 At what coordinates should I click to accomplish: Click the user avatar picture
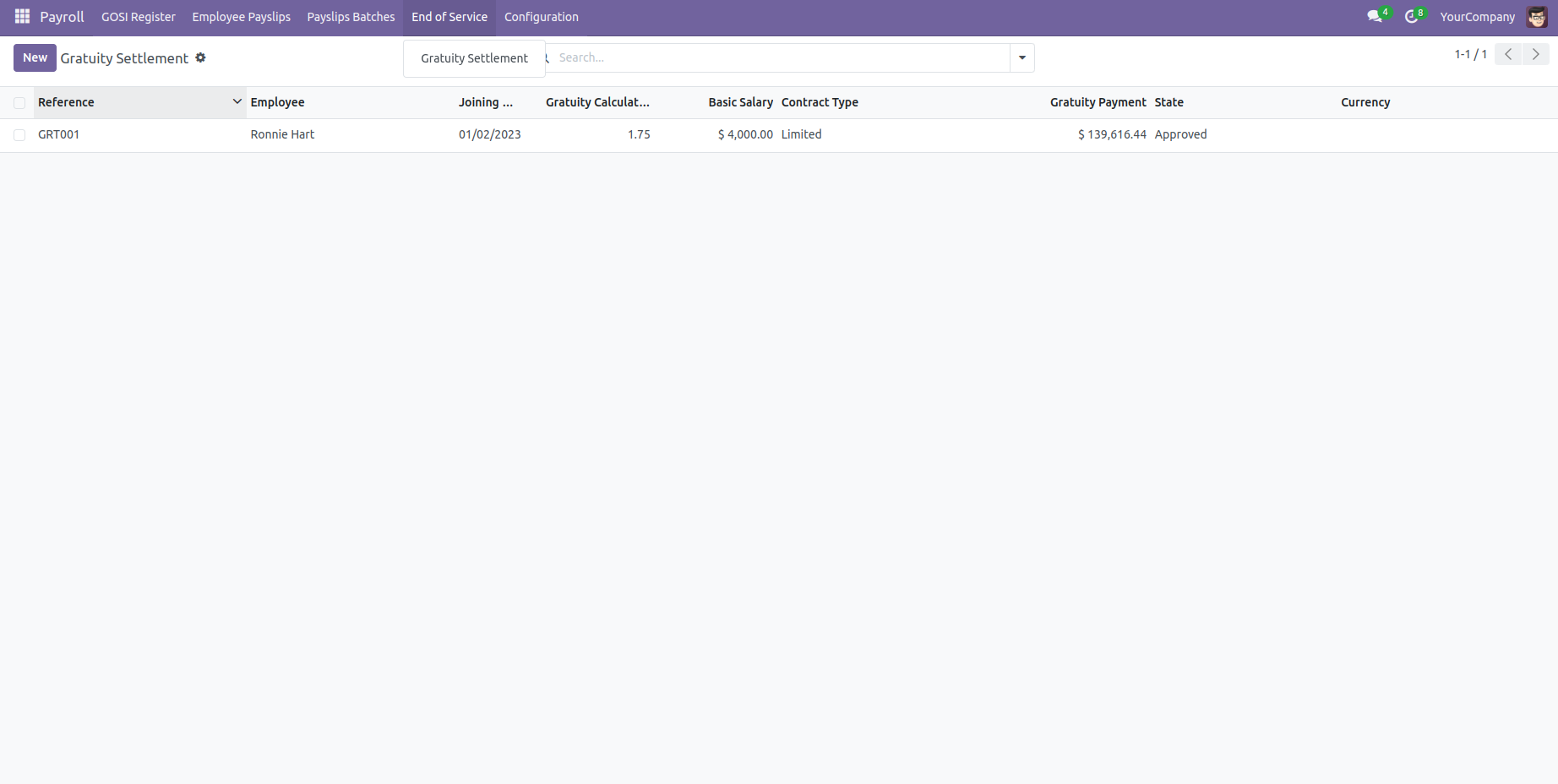click(x=1536, y=17)
